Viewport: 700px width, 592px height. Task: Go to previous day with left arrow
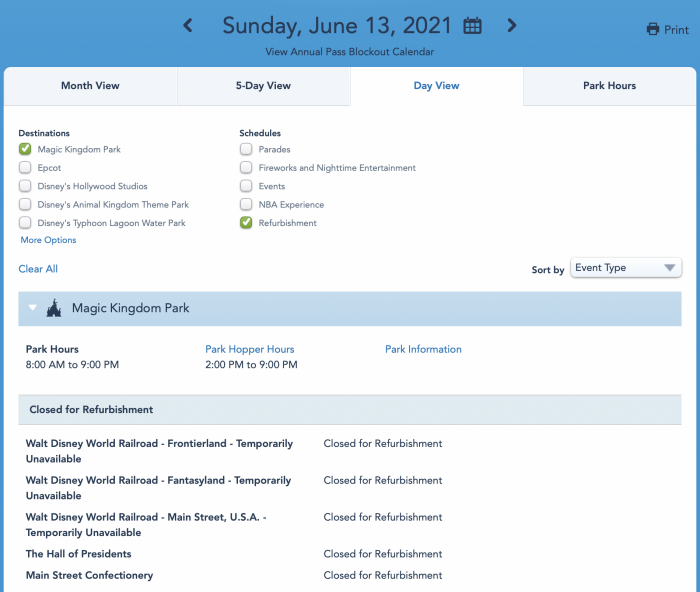pos(188,25)
